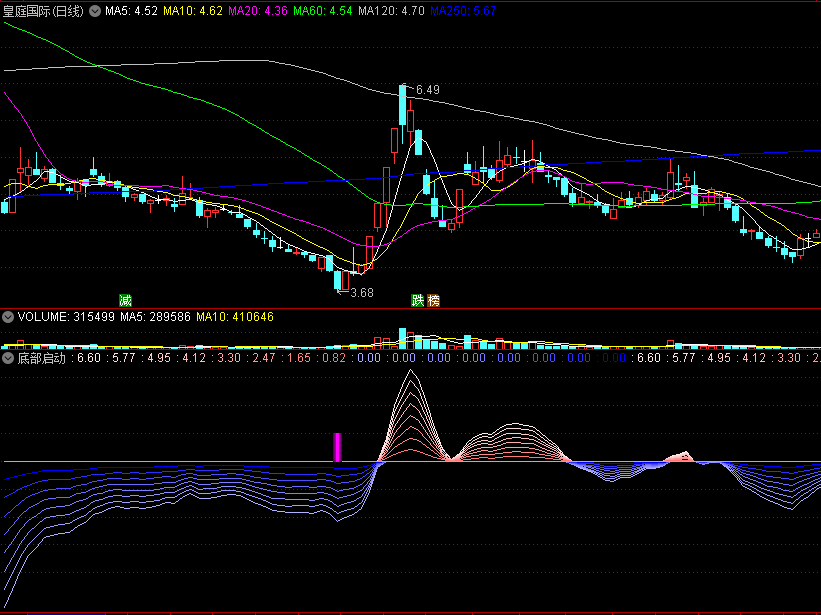Select the 皇庭国际(日线) chart title

click(43, 11)
